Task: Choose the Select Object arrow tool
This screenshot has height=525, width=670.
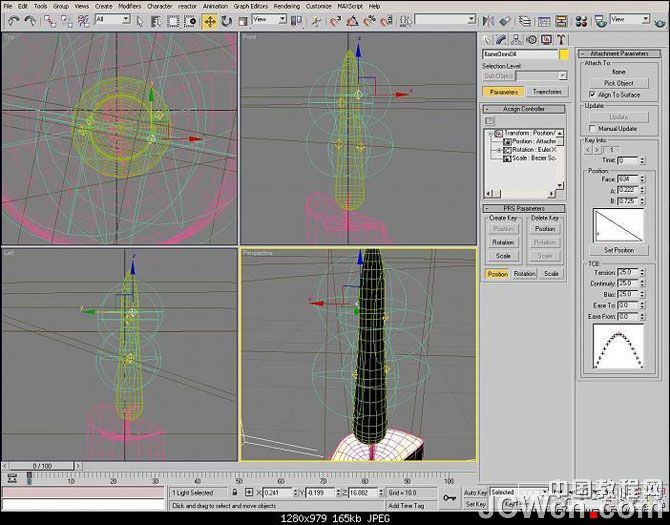Action: (x=140, y=21)
